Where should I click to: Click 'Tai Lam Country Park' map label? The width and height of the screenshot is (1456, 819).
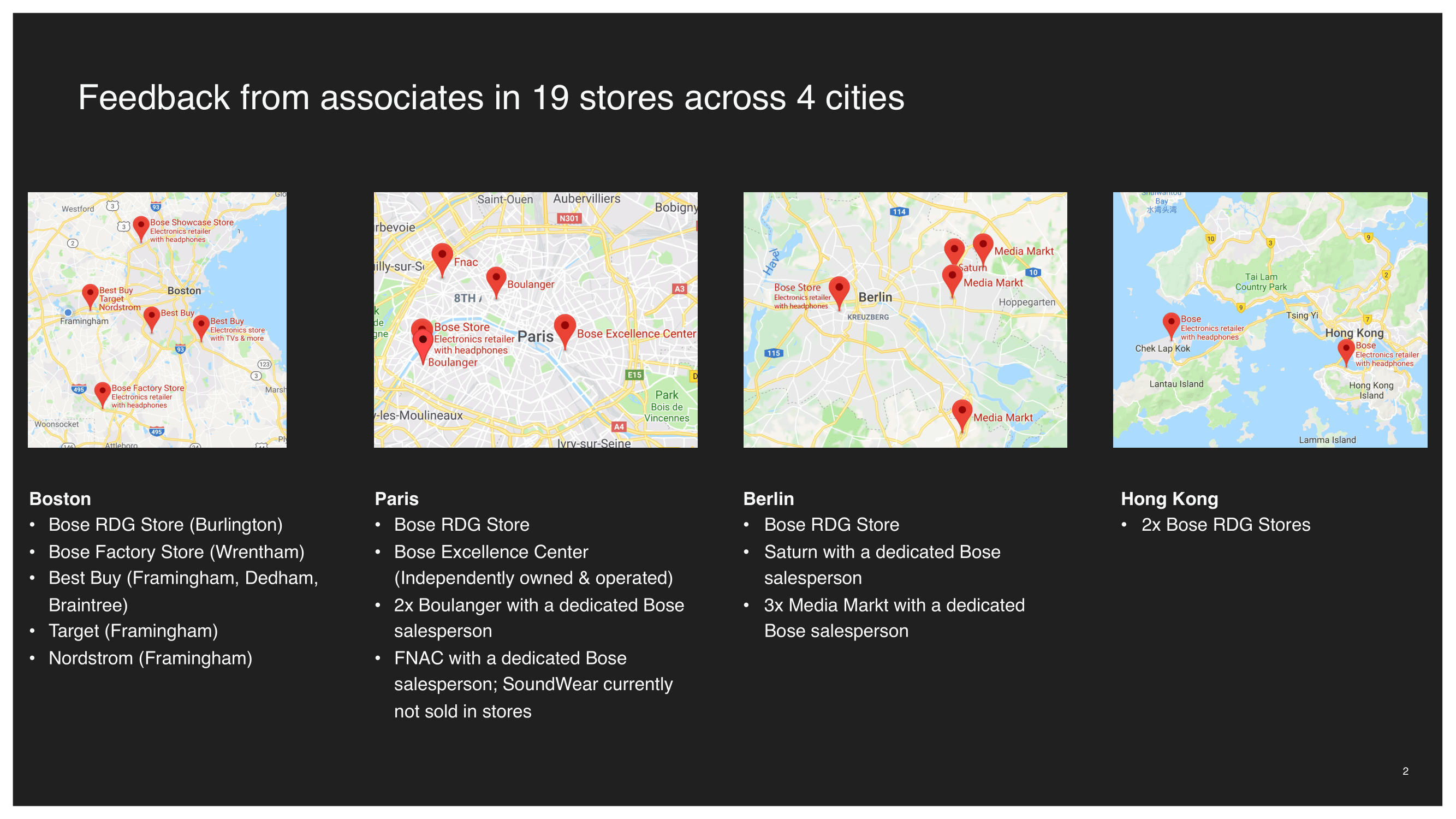click(x=1261, y=282)
